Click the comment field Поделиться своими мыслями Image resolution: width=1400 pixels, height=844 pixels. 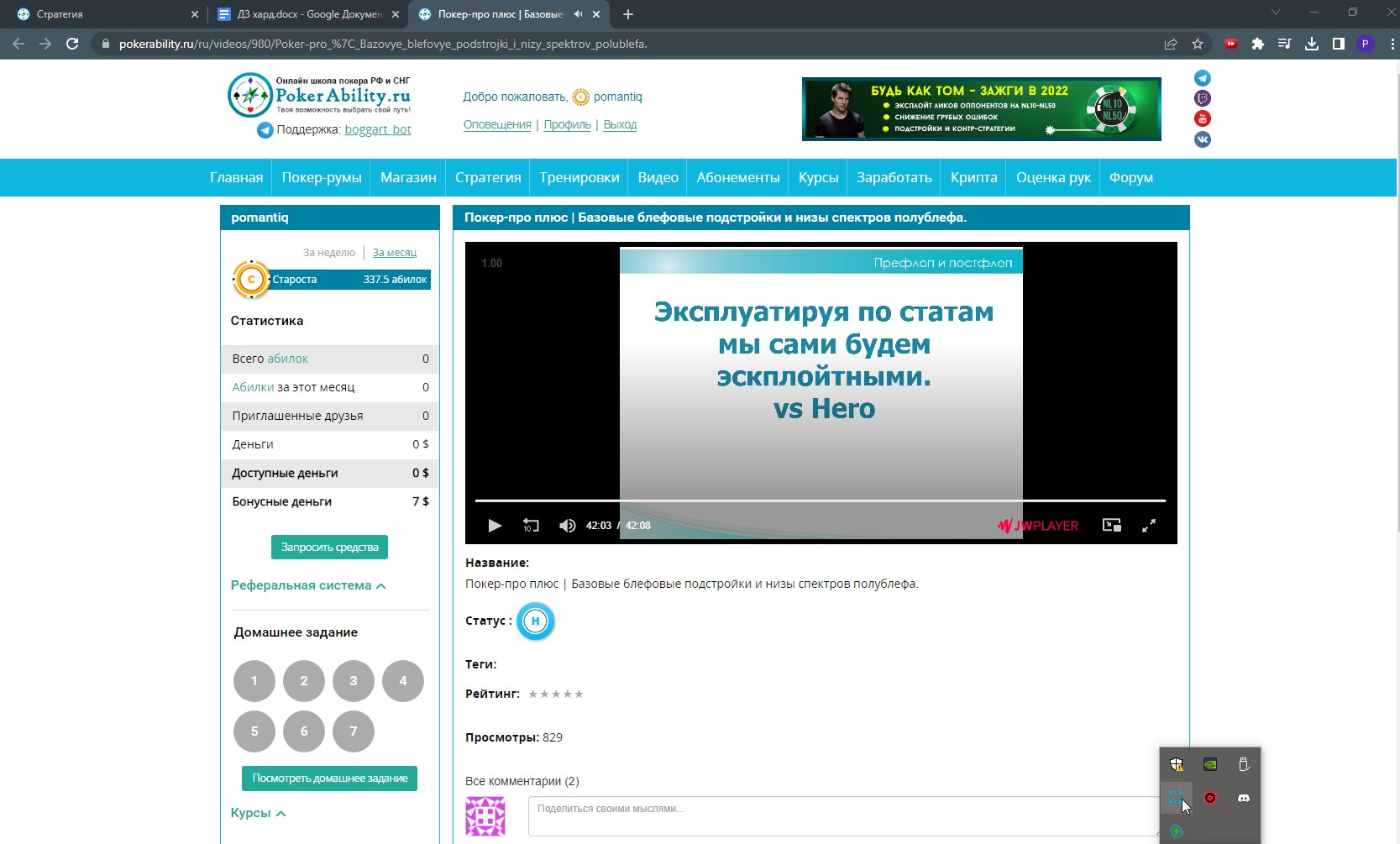coord(844,816)
